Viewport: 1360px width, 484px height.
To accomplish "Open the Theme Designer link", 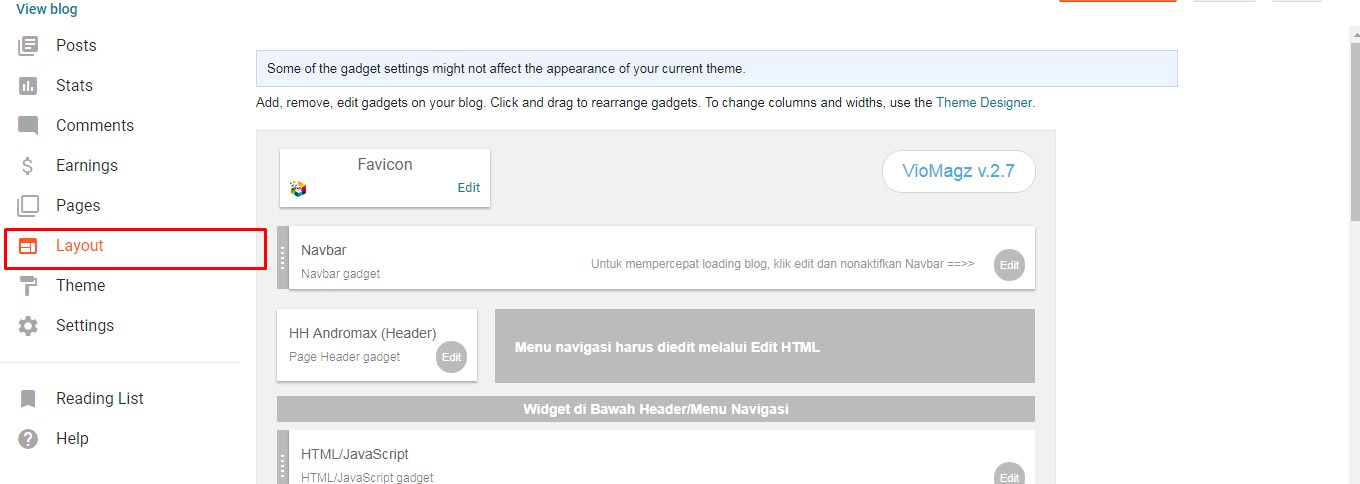I will pos(984,102).
